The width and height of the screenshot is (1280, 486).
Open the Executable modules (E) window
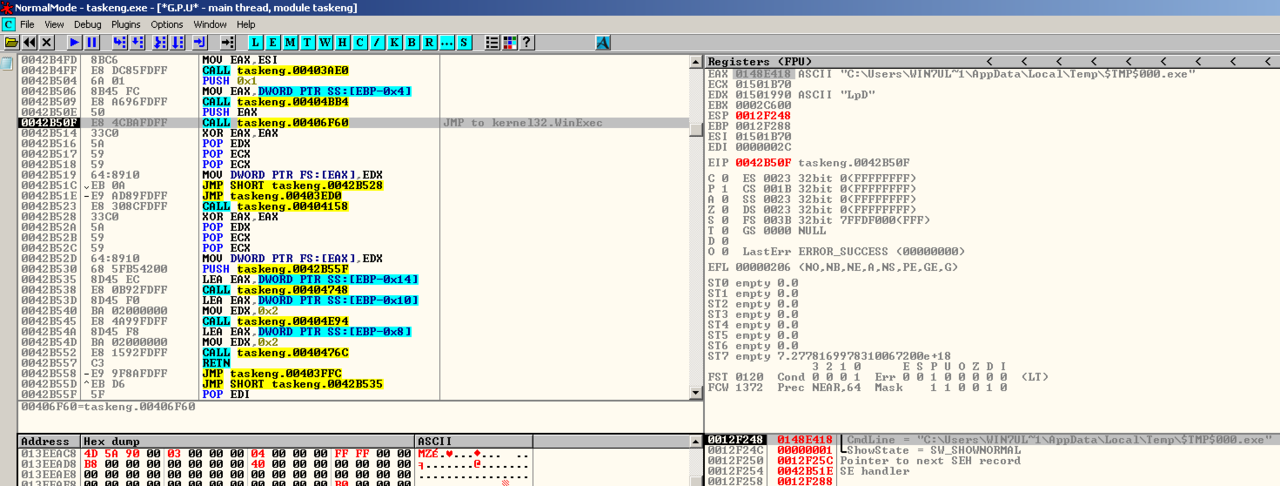click(273, 42)
